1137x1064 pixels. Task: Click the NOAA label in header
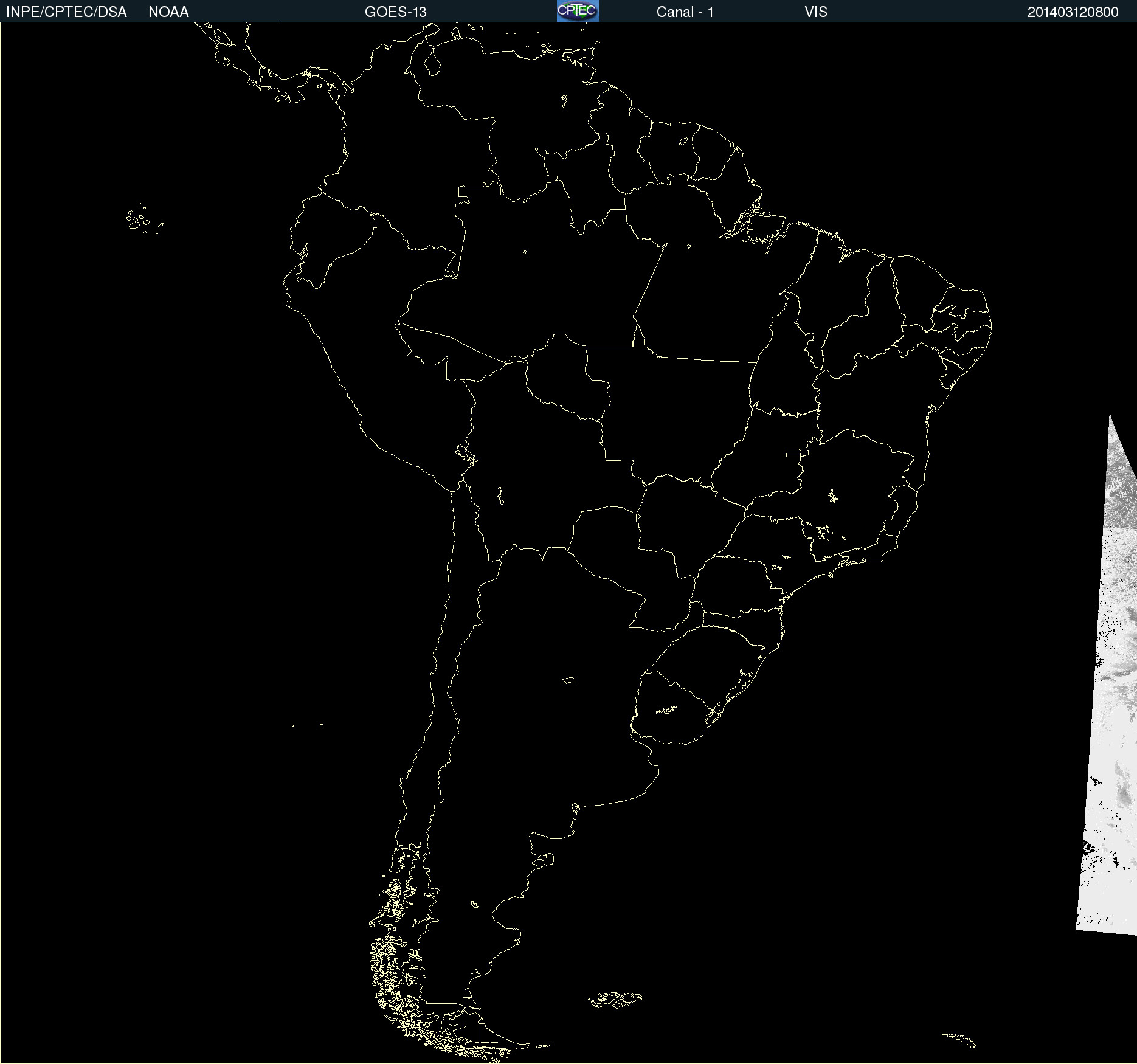coord(168,12)
